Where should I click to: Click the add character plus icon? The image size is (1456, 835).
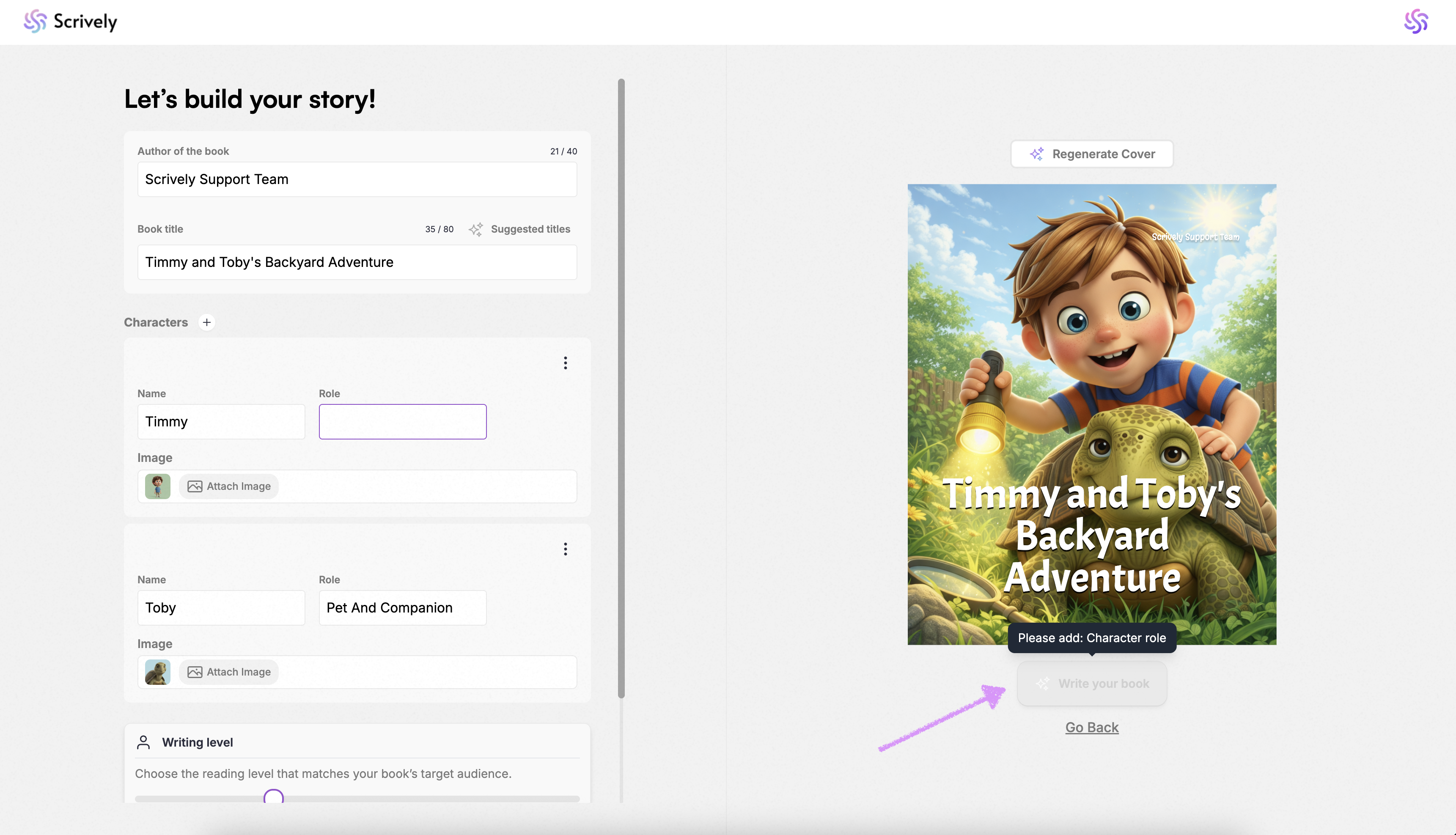tap(206, 322)
